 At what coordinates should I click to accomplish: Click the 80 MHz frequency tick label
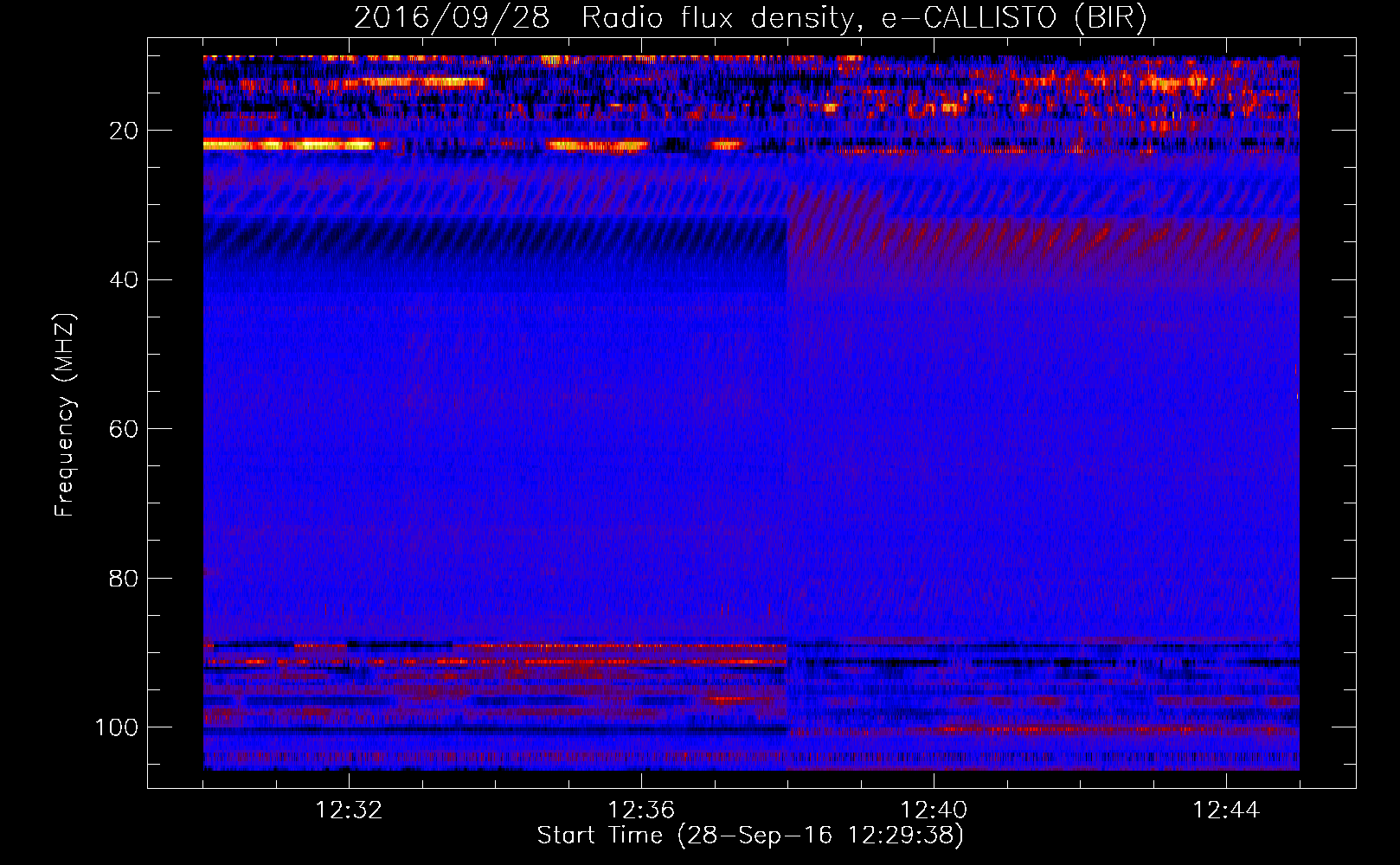click(125, 578)
